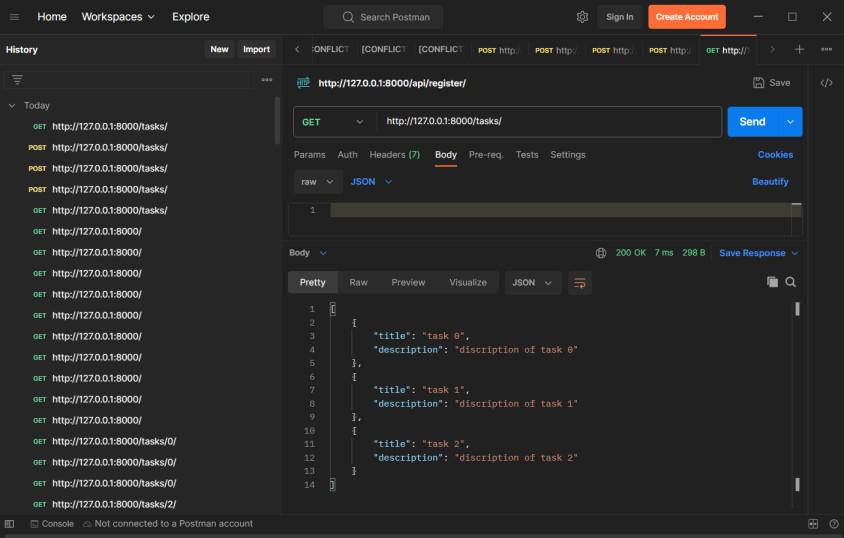Open the code snippet panel icon
The height and width of the screenshot is (538, 844).
pyautogui.click(x=826, y=83)
